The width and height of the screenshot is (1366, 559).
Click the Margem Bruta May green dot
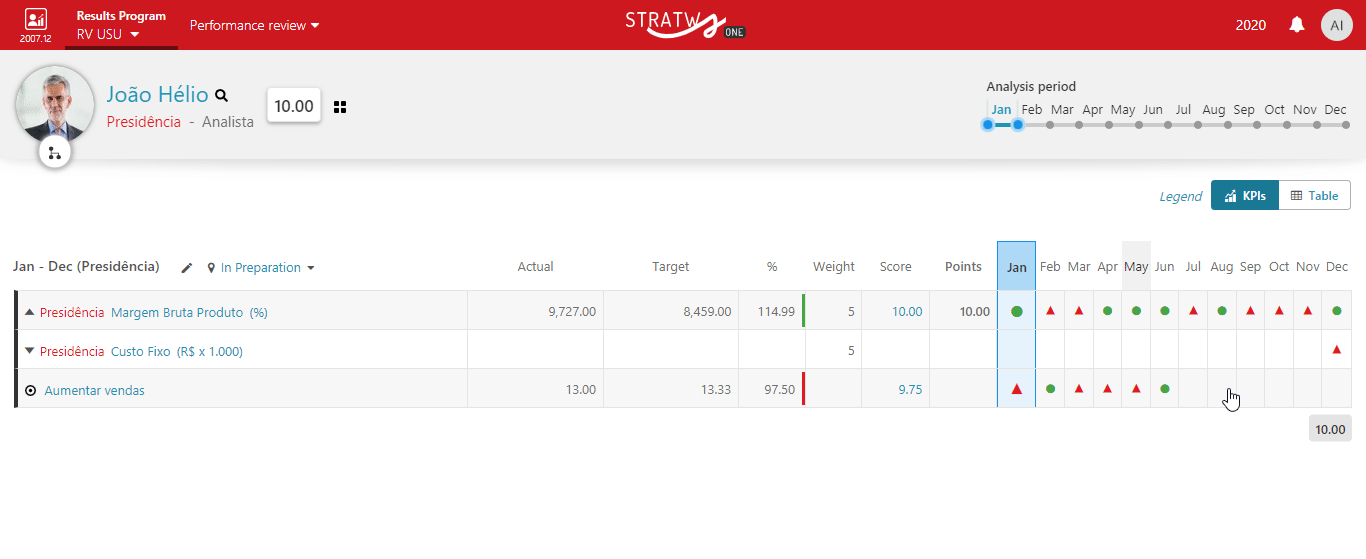tap(1136, 311)
